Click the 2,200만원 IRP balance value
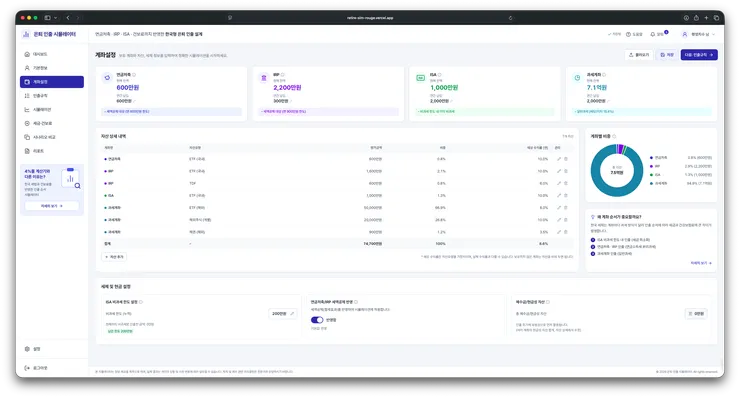This screenshot has width=740, height=398. 287,88
